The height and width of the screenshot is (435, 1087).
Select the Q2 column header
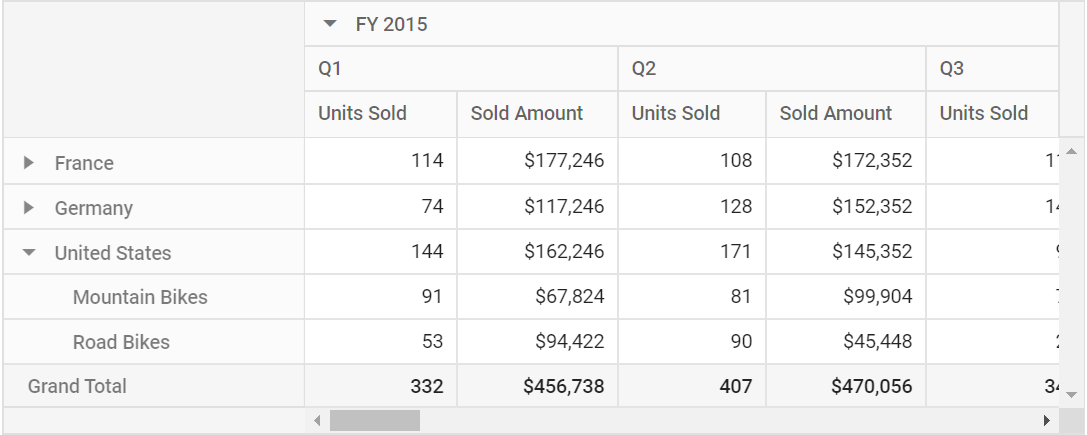[x=772, y=69]
